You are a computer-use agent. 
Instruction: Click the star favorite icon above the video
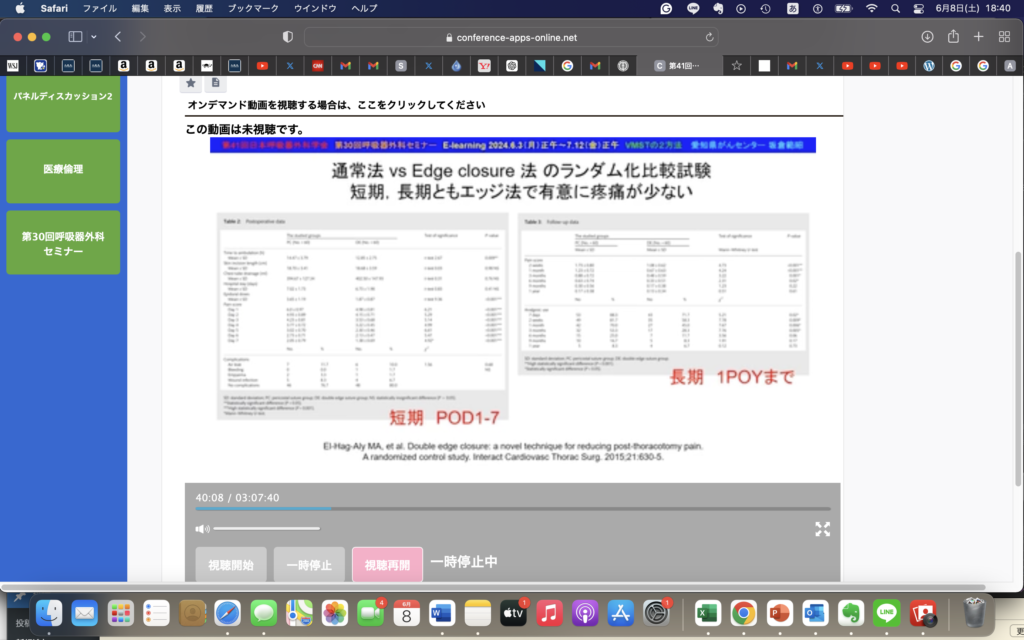[191, 83]
